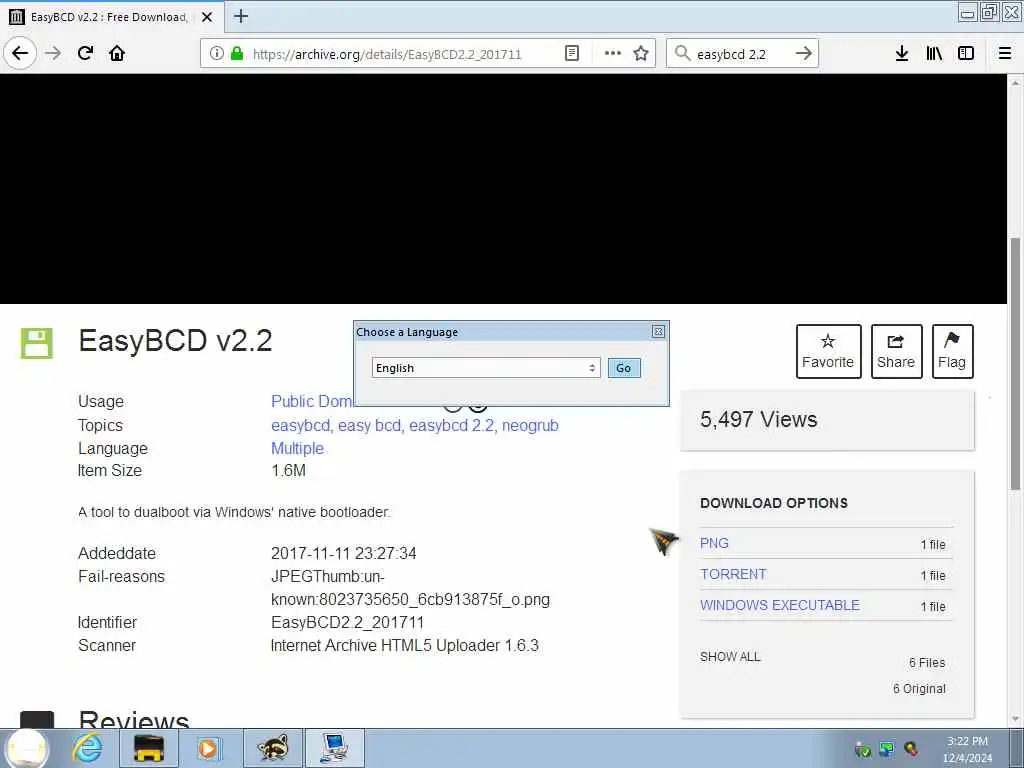This screenshot has height=768, width=1024.
Task: Reload the current page
Action: pyautogui.click(x=86, y=53)
